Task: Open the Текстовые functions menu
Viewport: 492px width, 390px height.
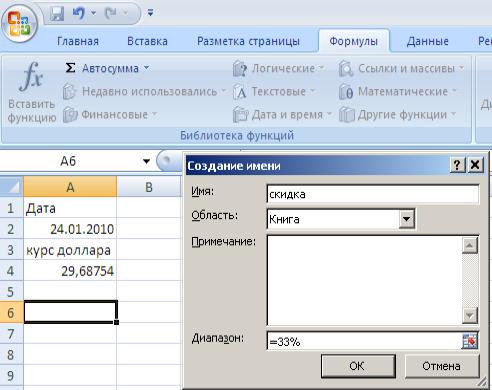Action: coord(274,91)
